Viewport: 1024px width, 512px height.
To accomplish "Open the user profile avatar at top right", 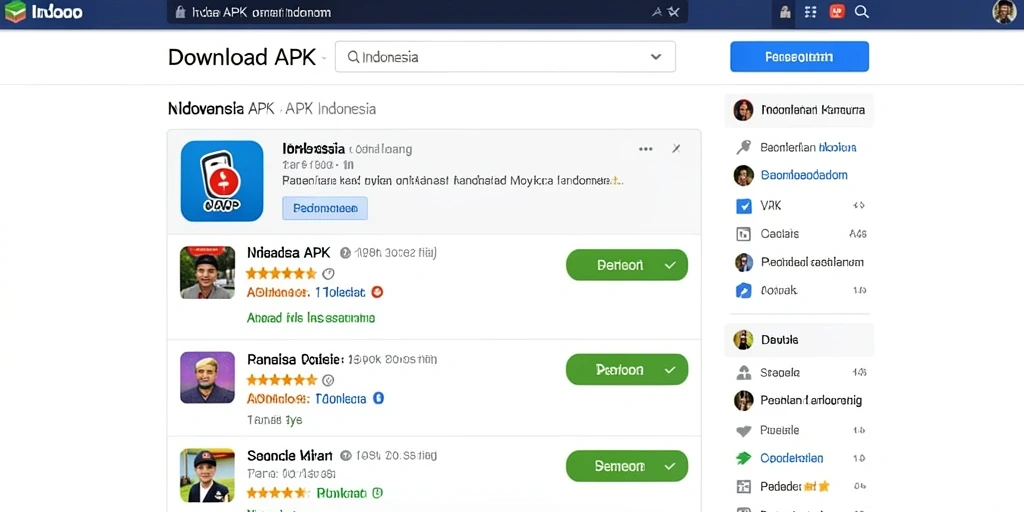I will (x=1004, y=12).
